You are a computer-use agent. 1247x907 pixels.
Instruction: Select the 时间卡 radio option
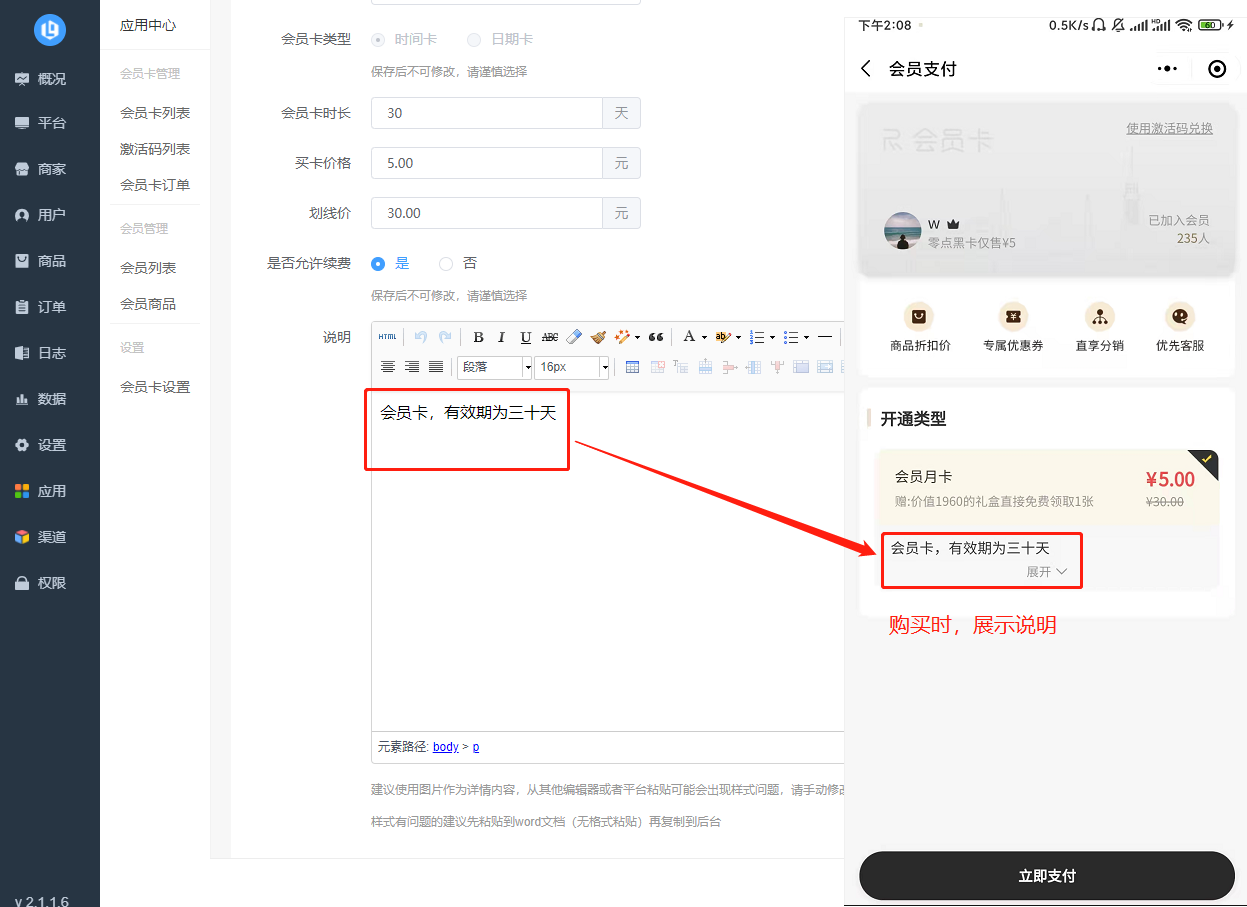point(378,39)
